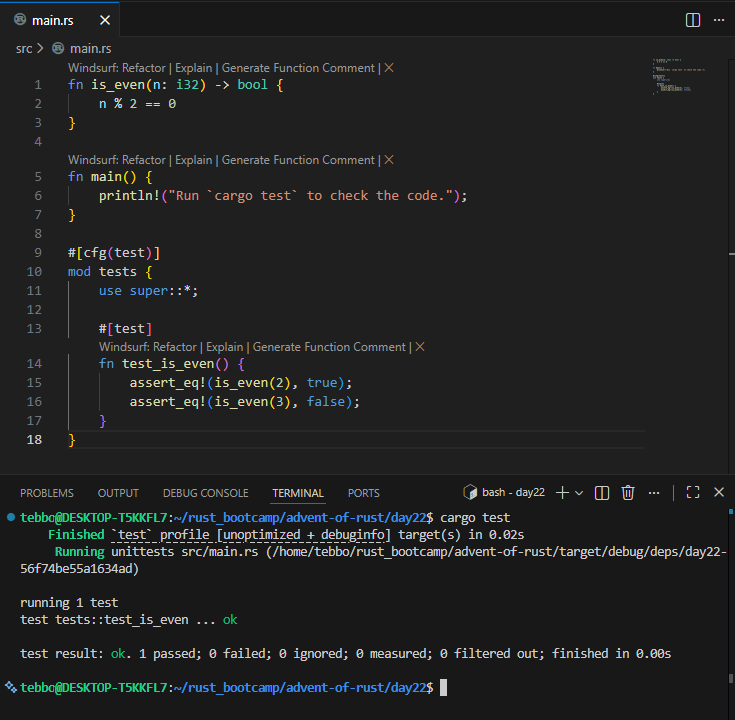Click 'n % 2 == 0' expression on line 2

137,104
